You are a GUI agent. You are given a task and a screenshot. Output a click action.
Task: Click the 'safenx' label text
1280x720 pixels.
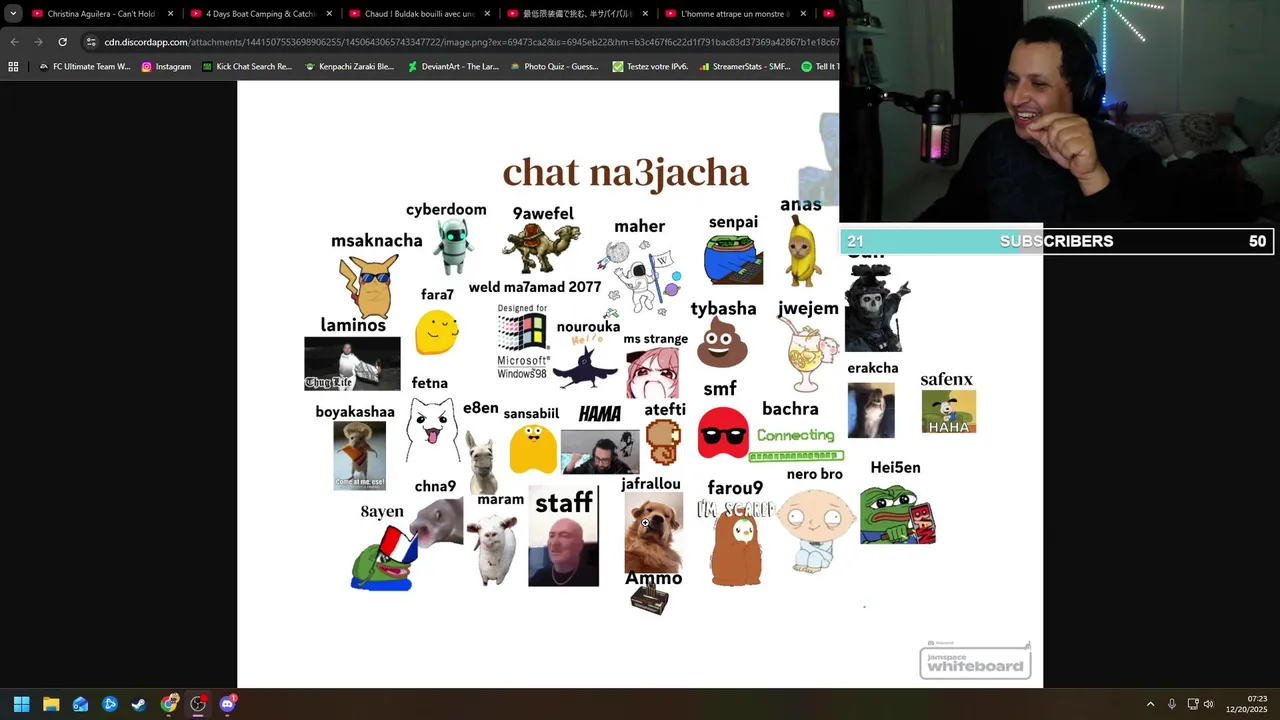946,380
